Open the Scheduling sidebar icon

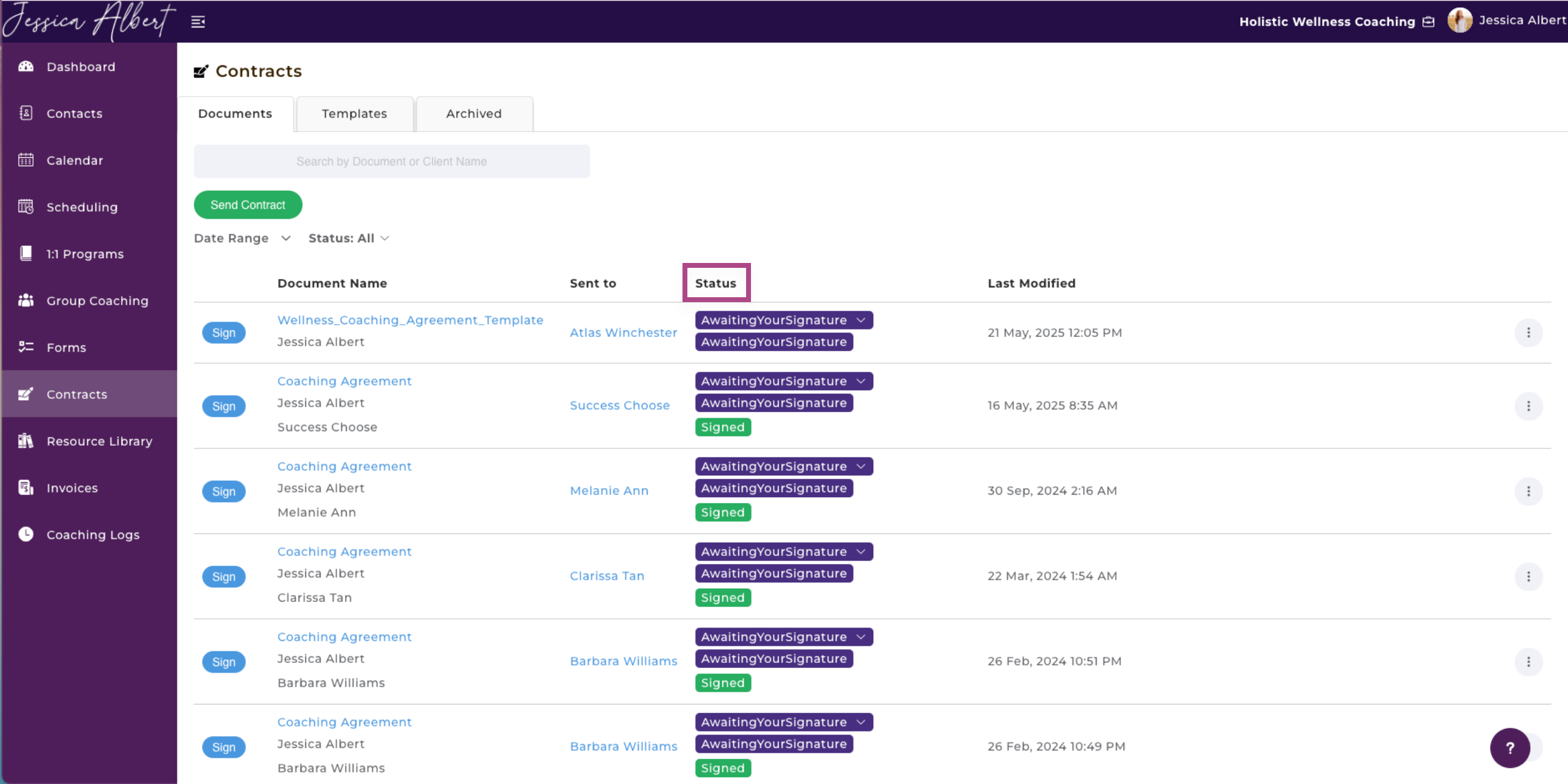(x=26, y=207)
